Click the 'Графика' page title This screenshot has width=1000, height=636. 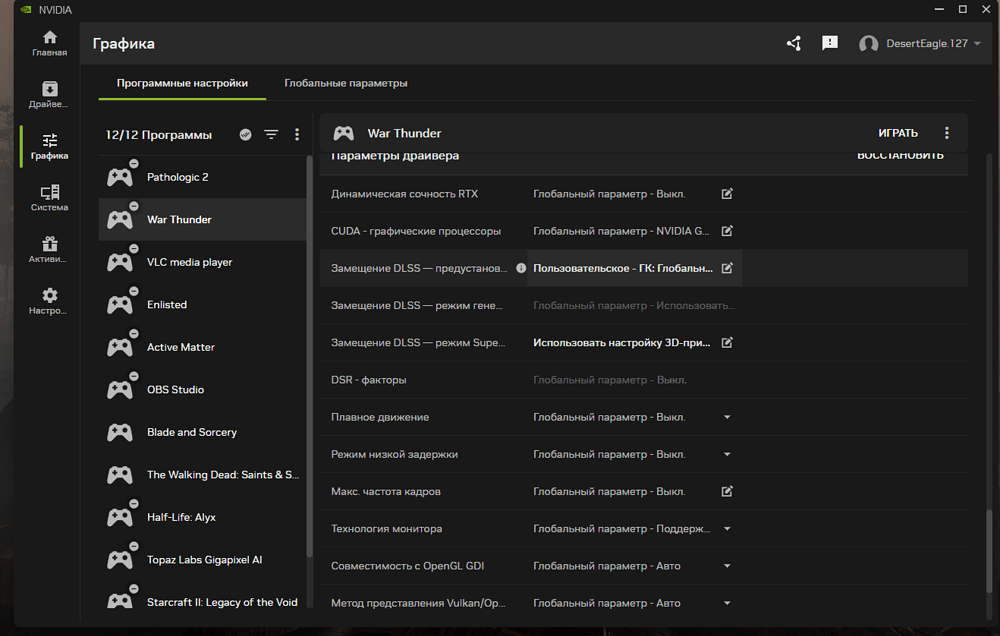124,43
